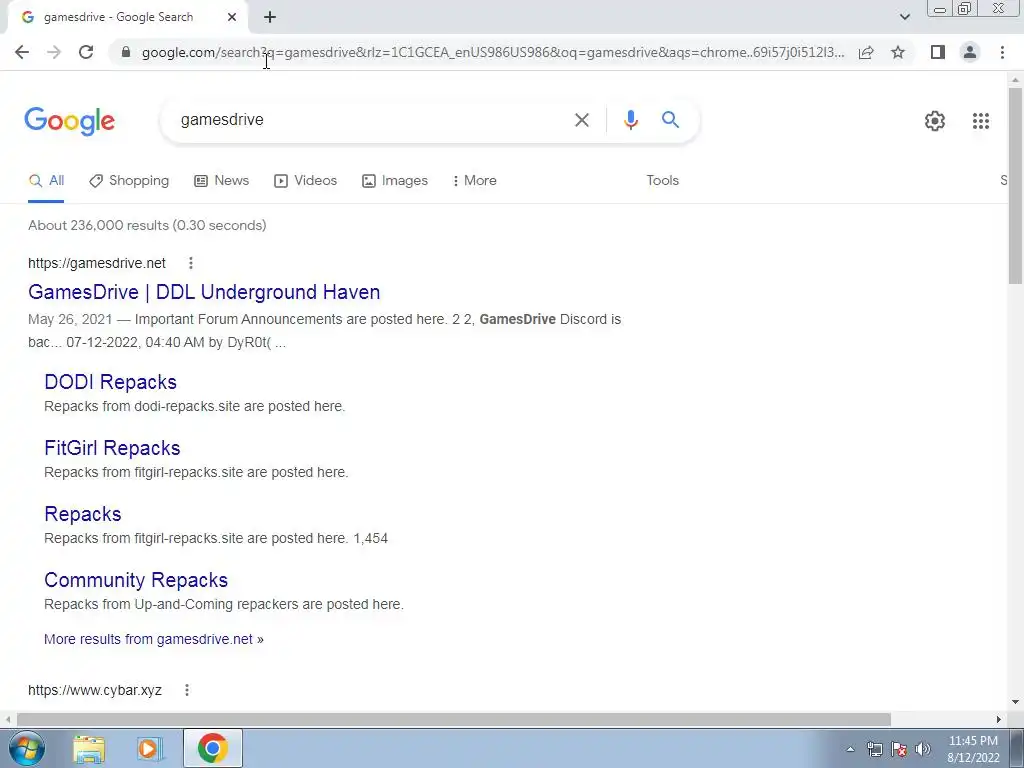Bookmark this page with the star icon

tap(898, 52)
